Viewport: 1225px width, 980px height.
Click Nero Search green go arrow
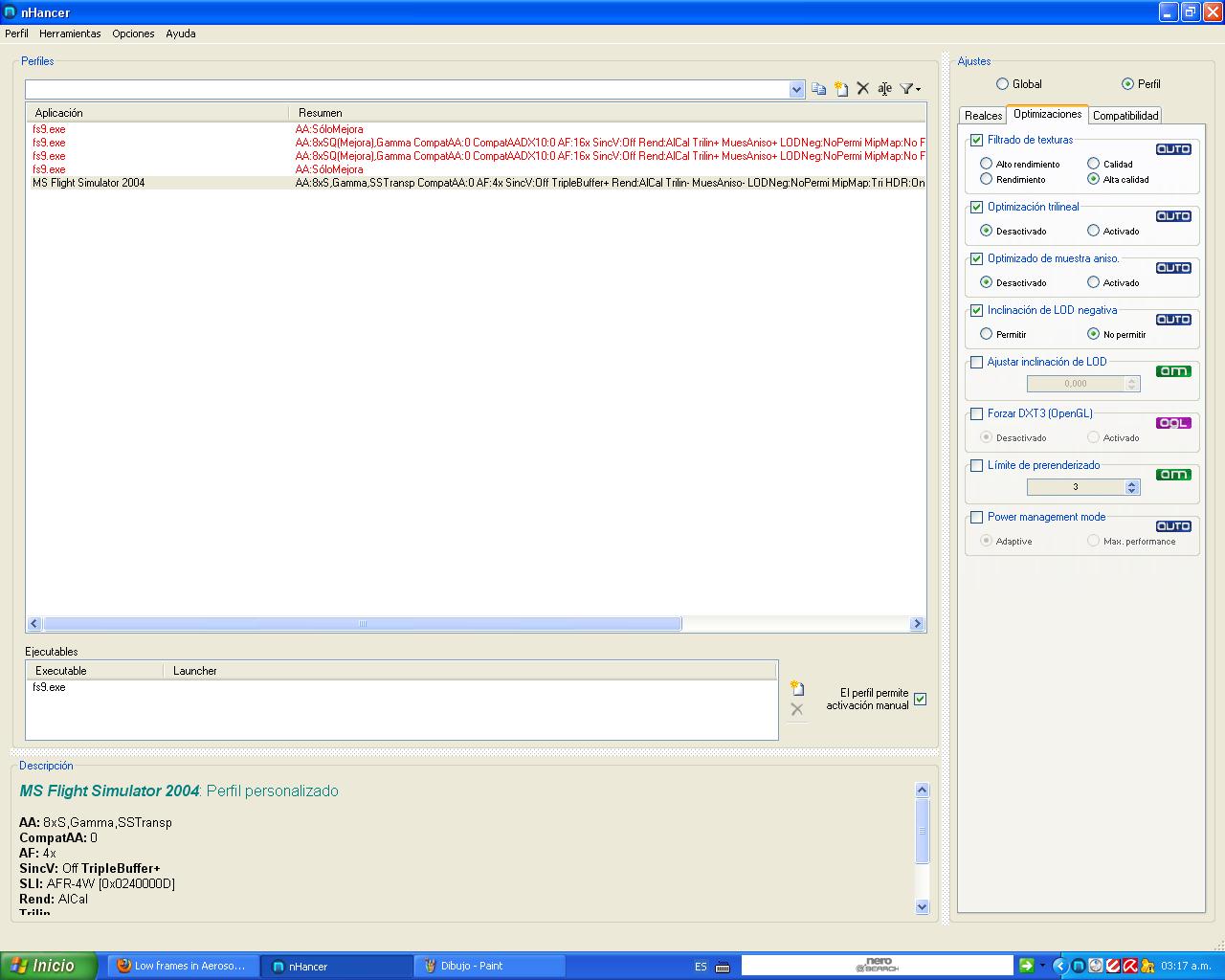pos(1027,966)
